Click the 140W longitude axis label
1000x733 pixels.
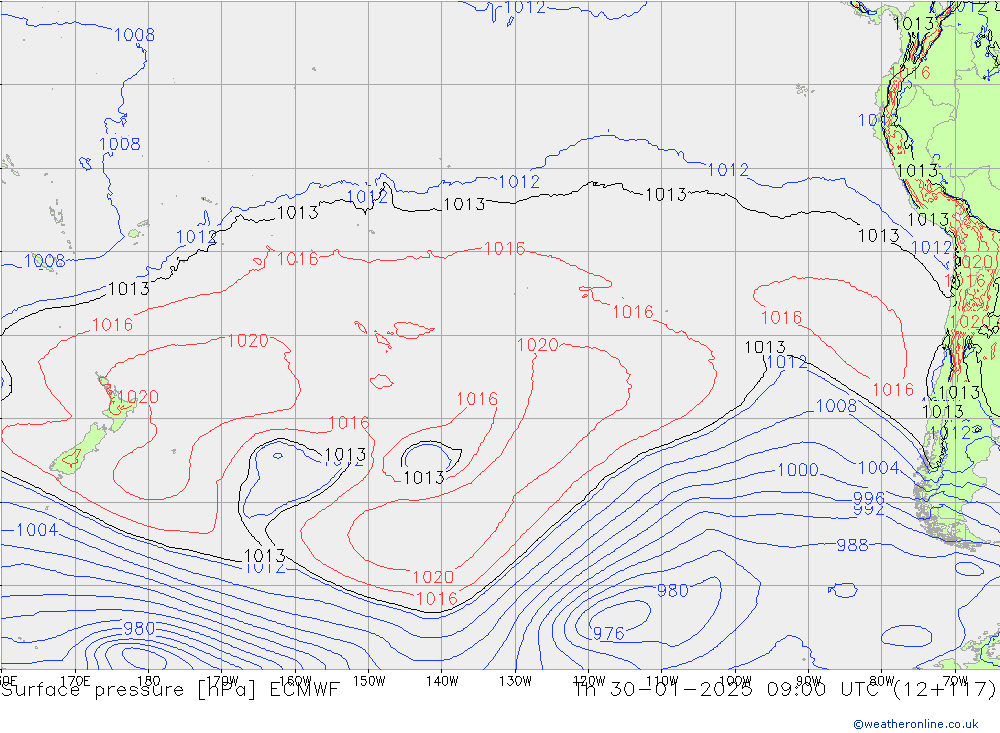pyautogui.click(x=442, y=680)
